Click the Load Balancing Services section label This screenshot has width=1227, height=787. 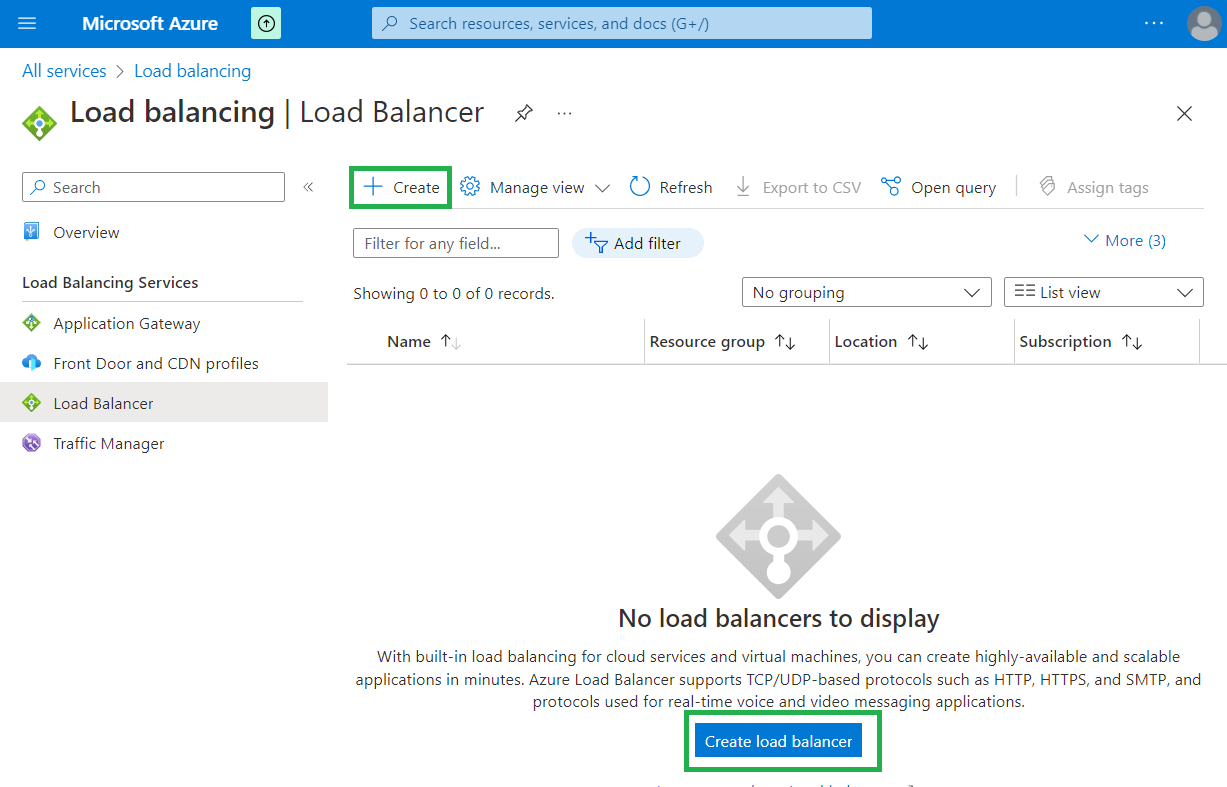click(110, 283)
